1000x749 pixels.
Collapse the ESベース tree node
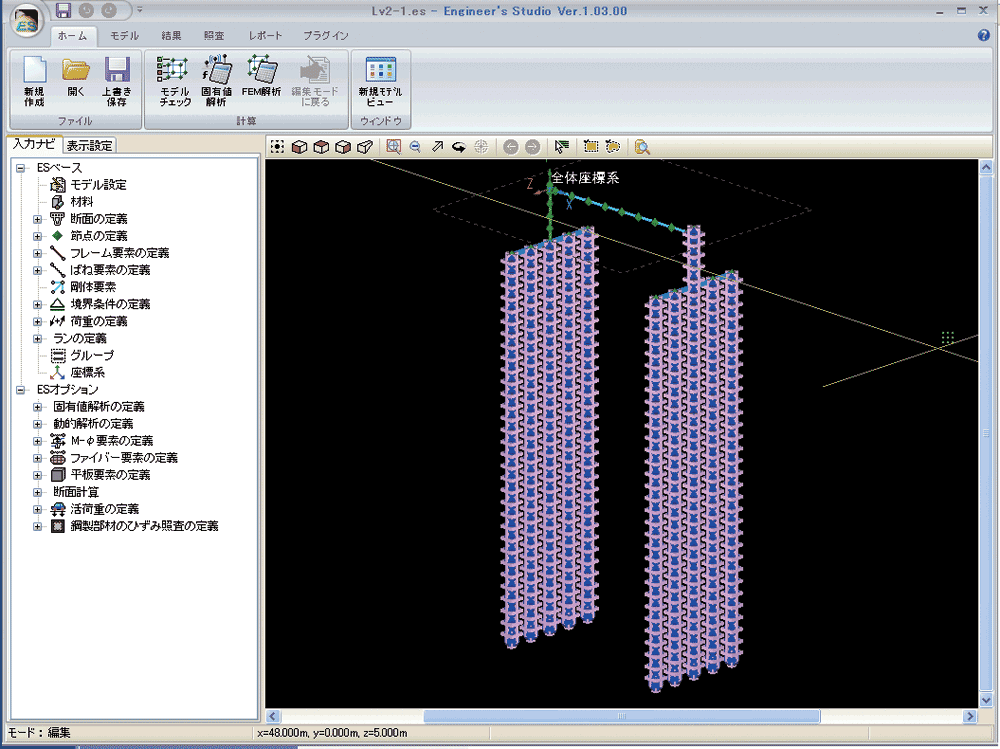coord(20,168)
